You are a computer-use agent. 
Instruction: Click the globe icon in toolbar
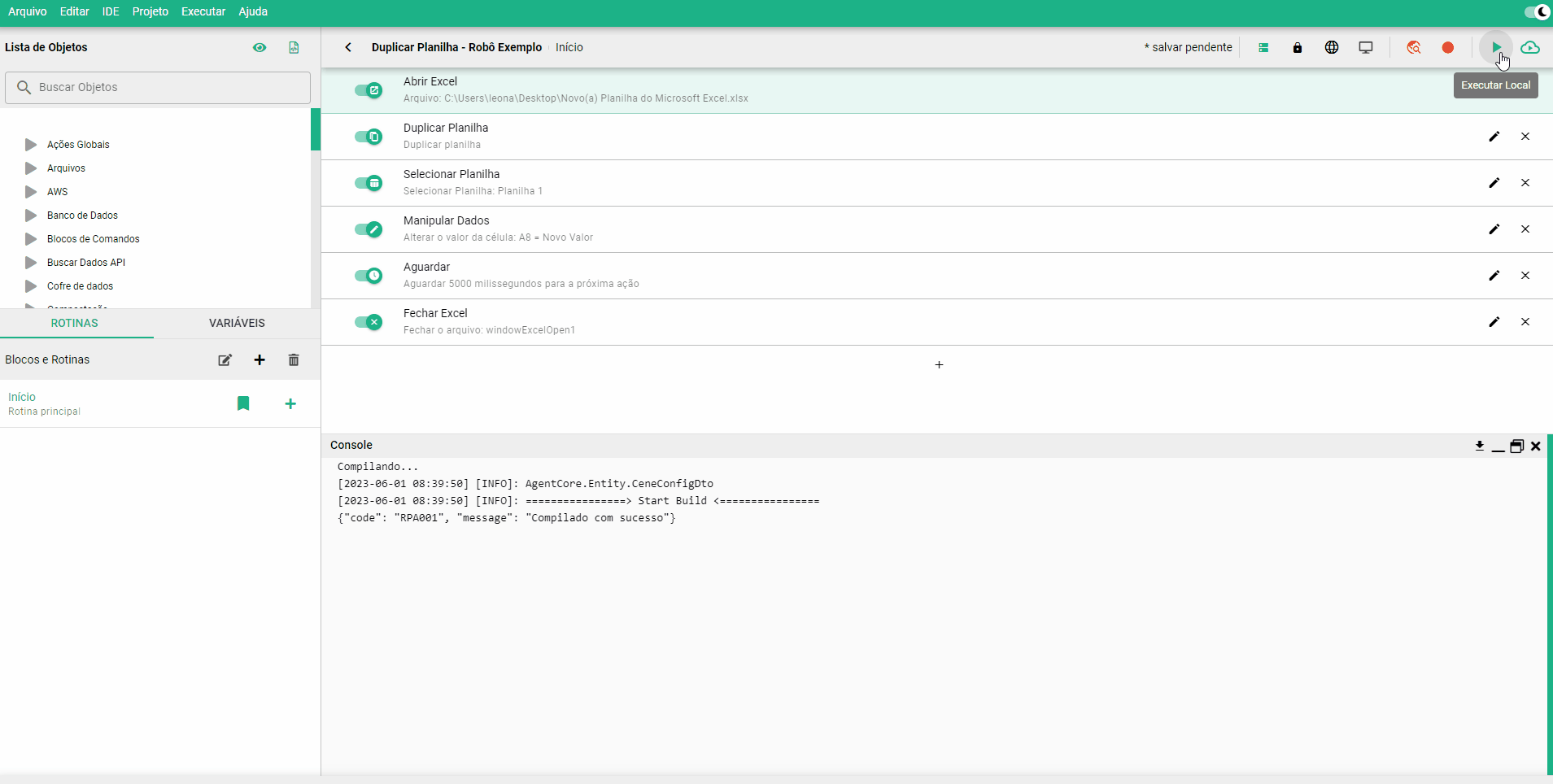[x=1332, y=48]
